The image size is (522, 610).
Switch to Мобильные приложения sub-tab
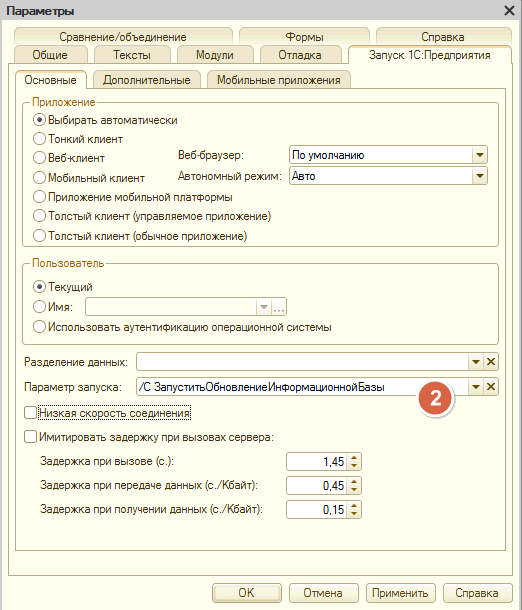pyautogui.click(x=279, y=80)
